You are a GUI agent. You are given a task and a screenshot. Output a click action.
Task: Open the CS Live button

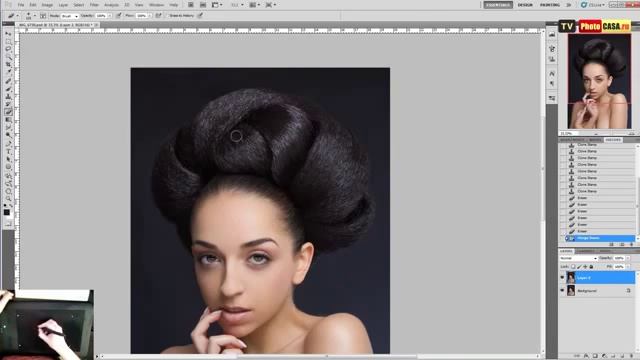(x=593, y=5)
